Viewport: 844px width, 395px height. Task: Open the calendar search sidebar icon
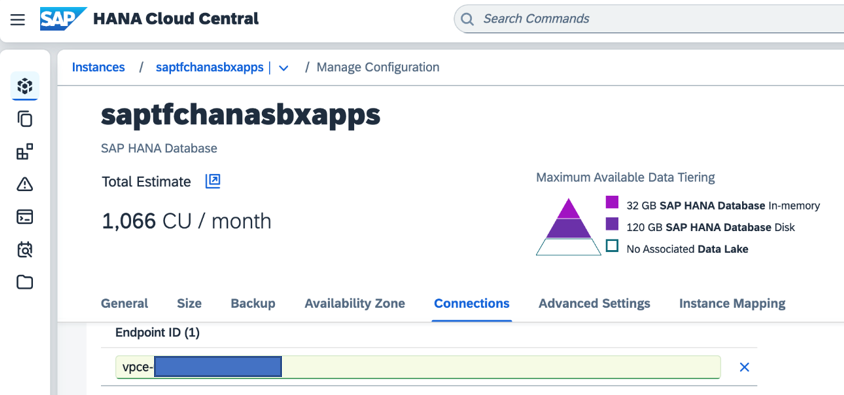point(25,250)
